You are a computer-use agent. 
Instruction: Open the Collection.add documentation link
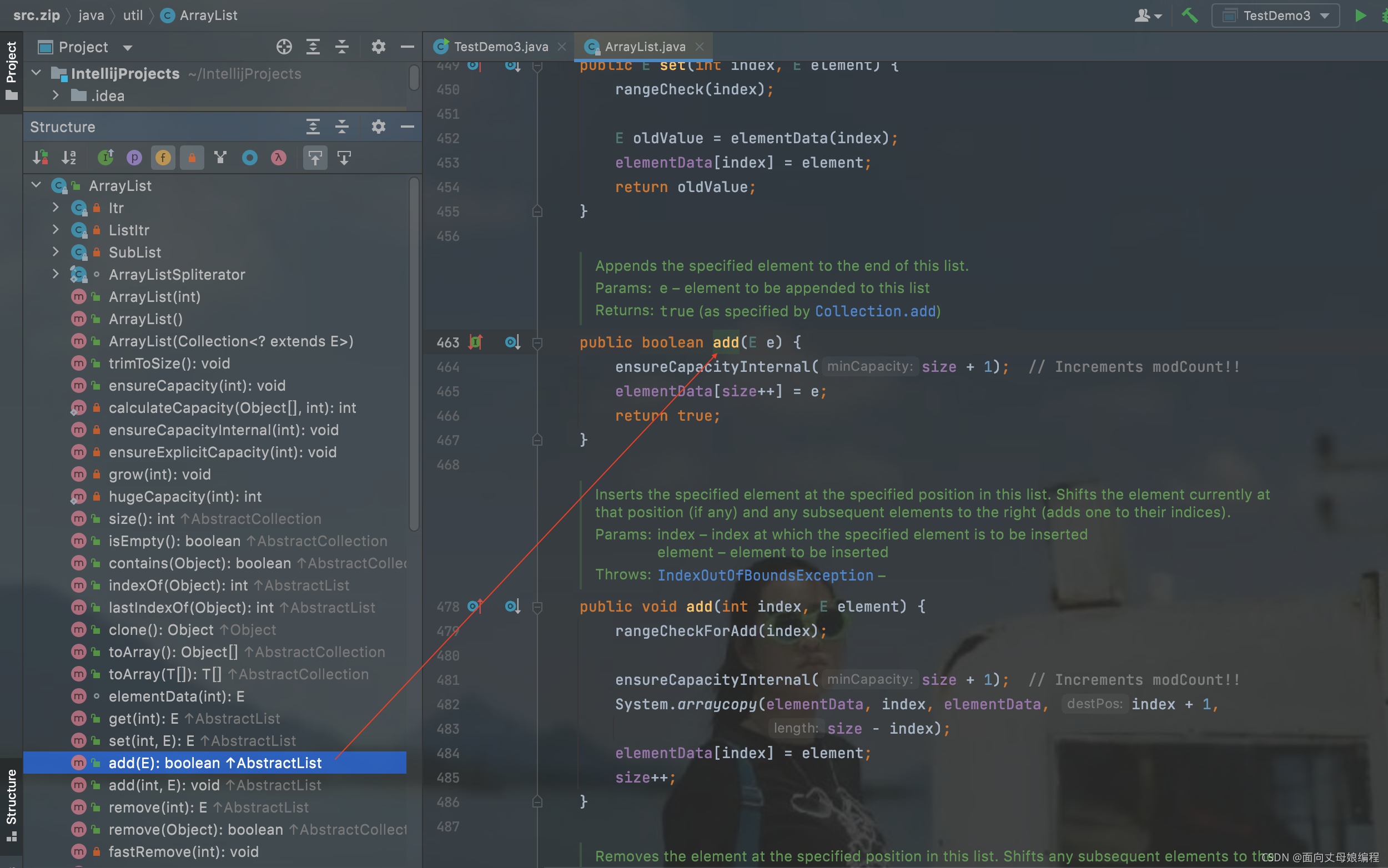click(x=875, y=311)
